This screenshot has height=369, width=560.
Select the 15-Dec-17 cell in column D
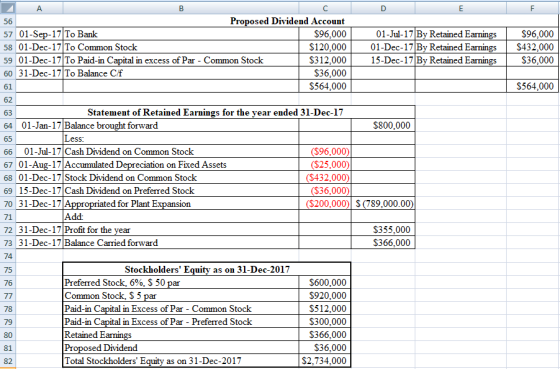point(383,60)
